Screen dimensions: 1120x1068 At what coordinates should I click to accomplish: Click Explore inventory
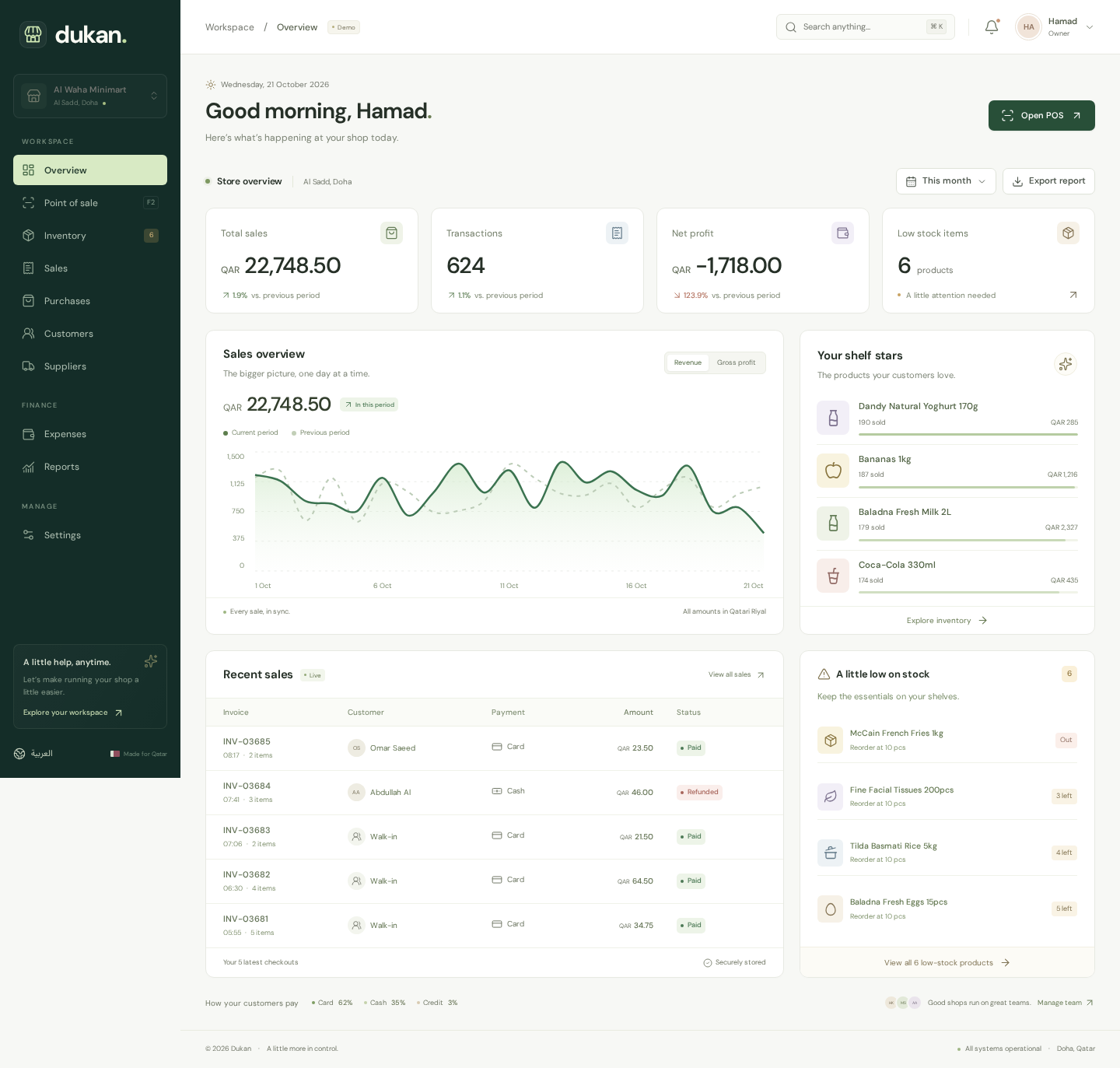click(947, 621)
